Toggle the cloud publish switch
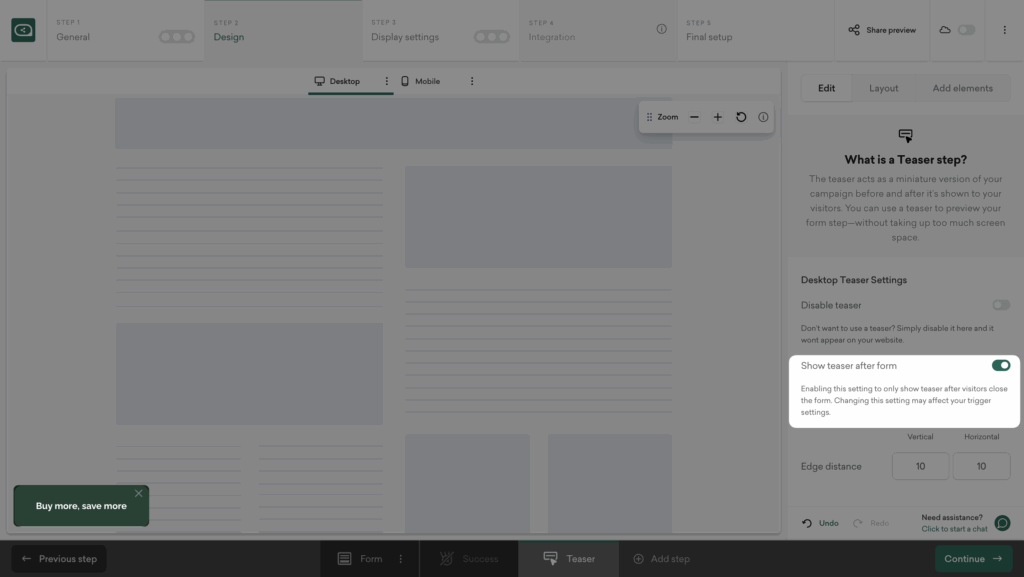 coord(965,30)
